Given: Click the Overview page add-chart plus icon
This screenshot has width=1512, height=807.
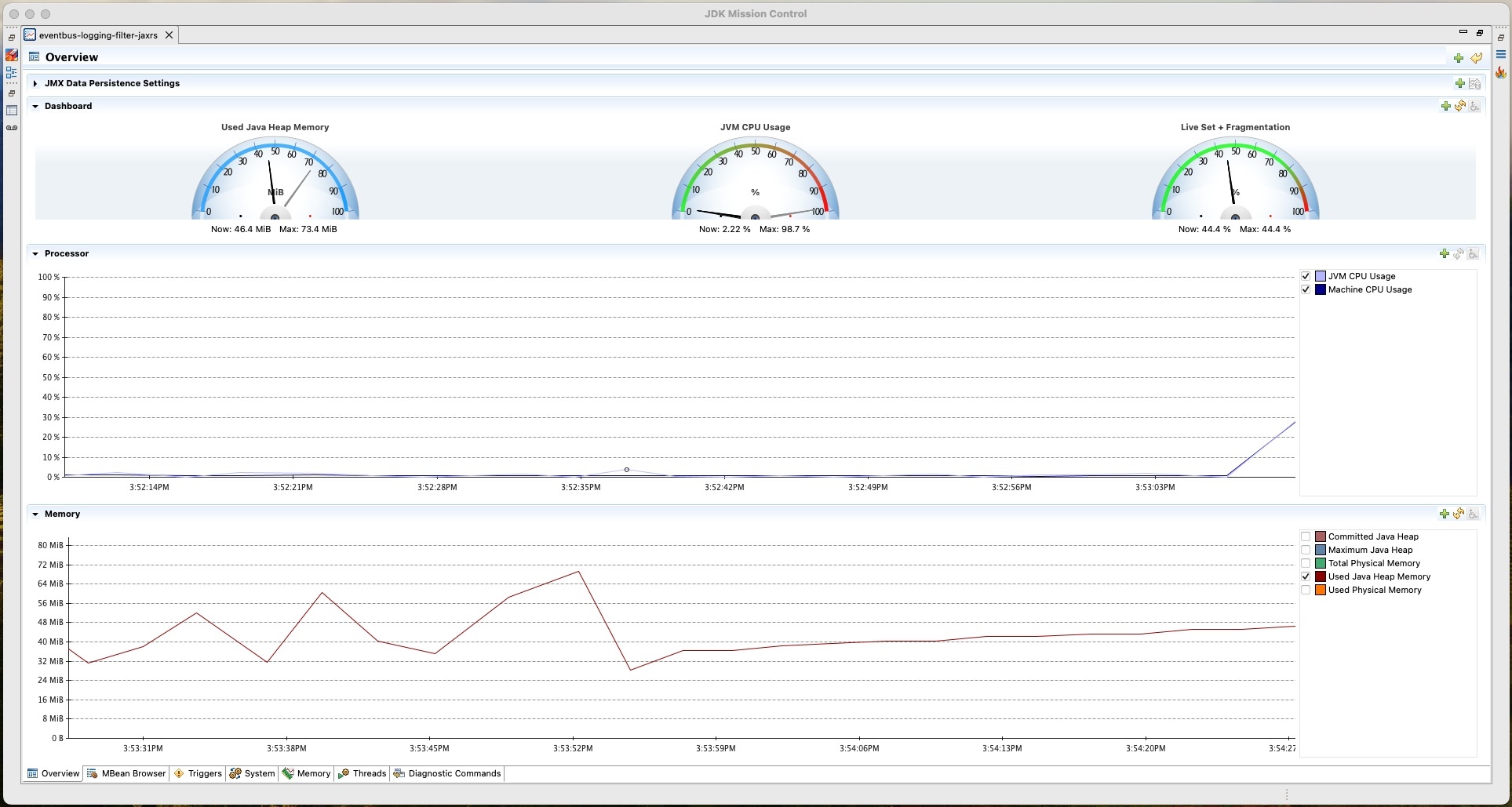Looking at the screenshot, I should tap(1458, 57).
